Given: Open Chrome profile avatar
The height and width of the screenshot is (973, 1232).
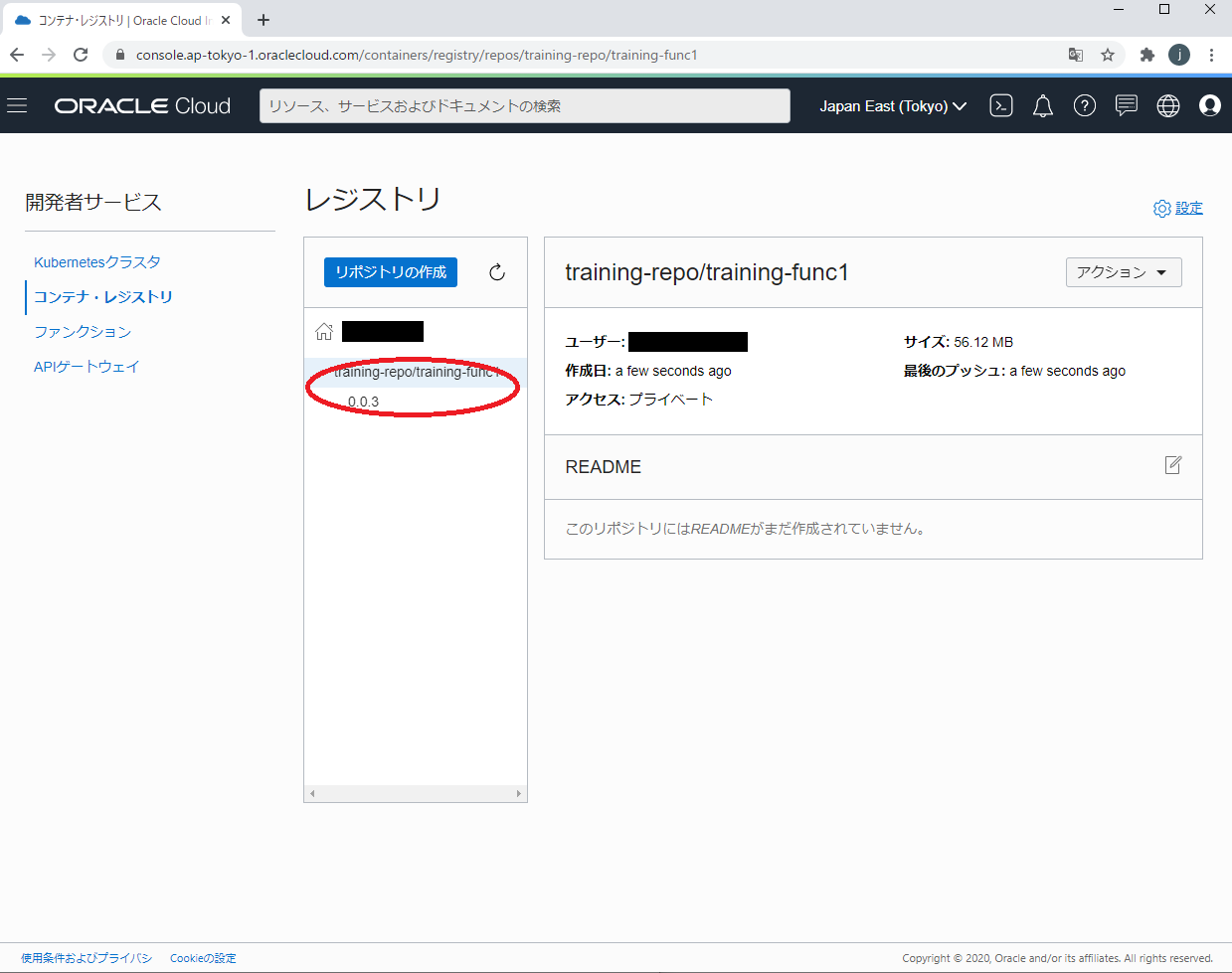Looking at the screenshot, I should [x=1179, y=55].
